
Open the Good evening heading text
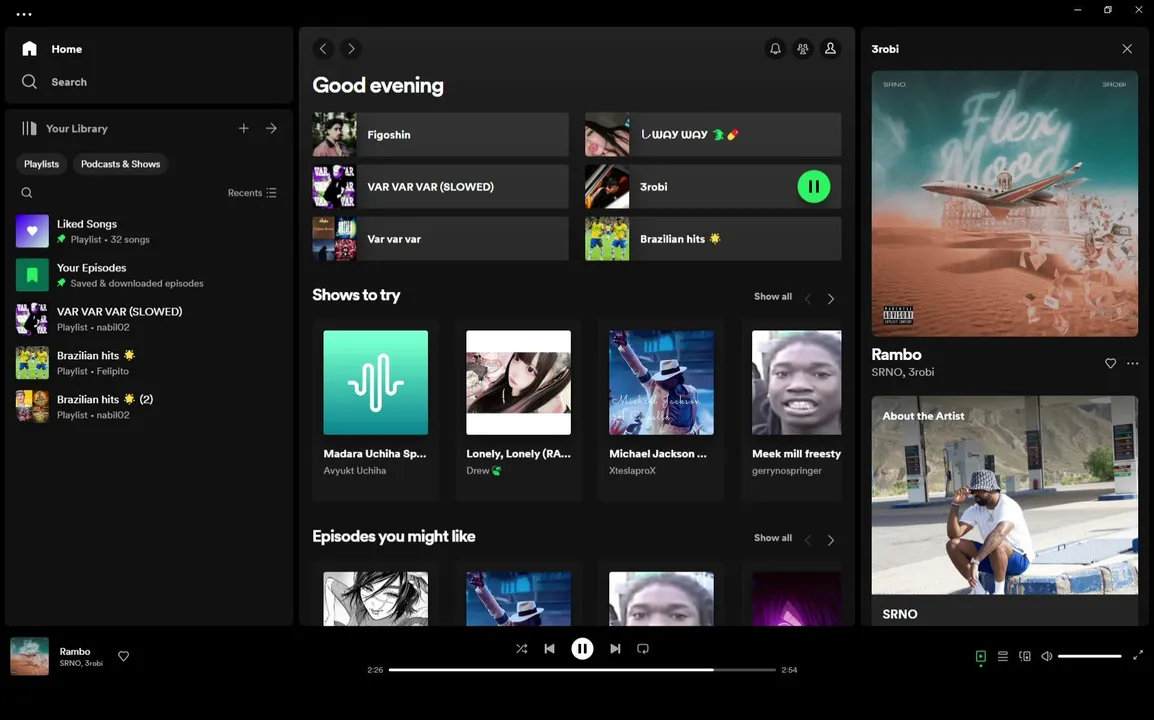(x=378, y=85)
